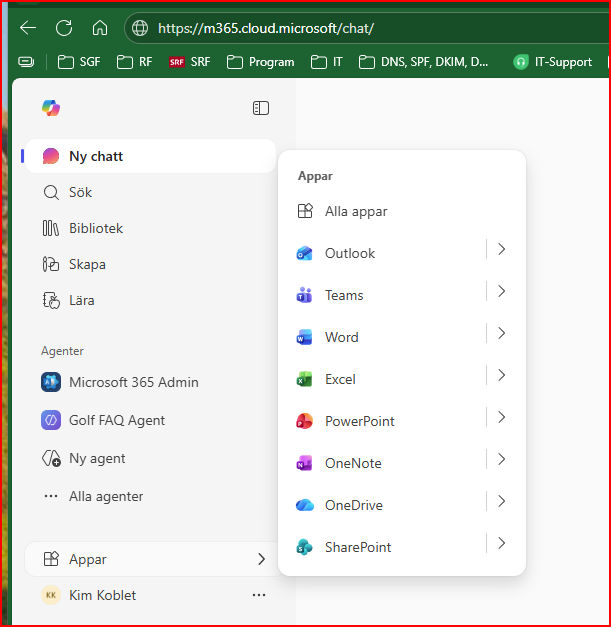
Task: Open Alla appar in the flyout
Action: 402,211
